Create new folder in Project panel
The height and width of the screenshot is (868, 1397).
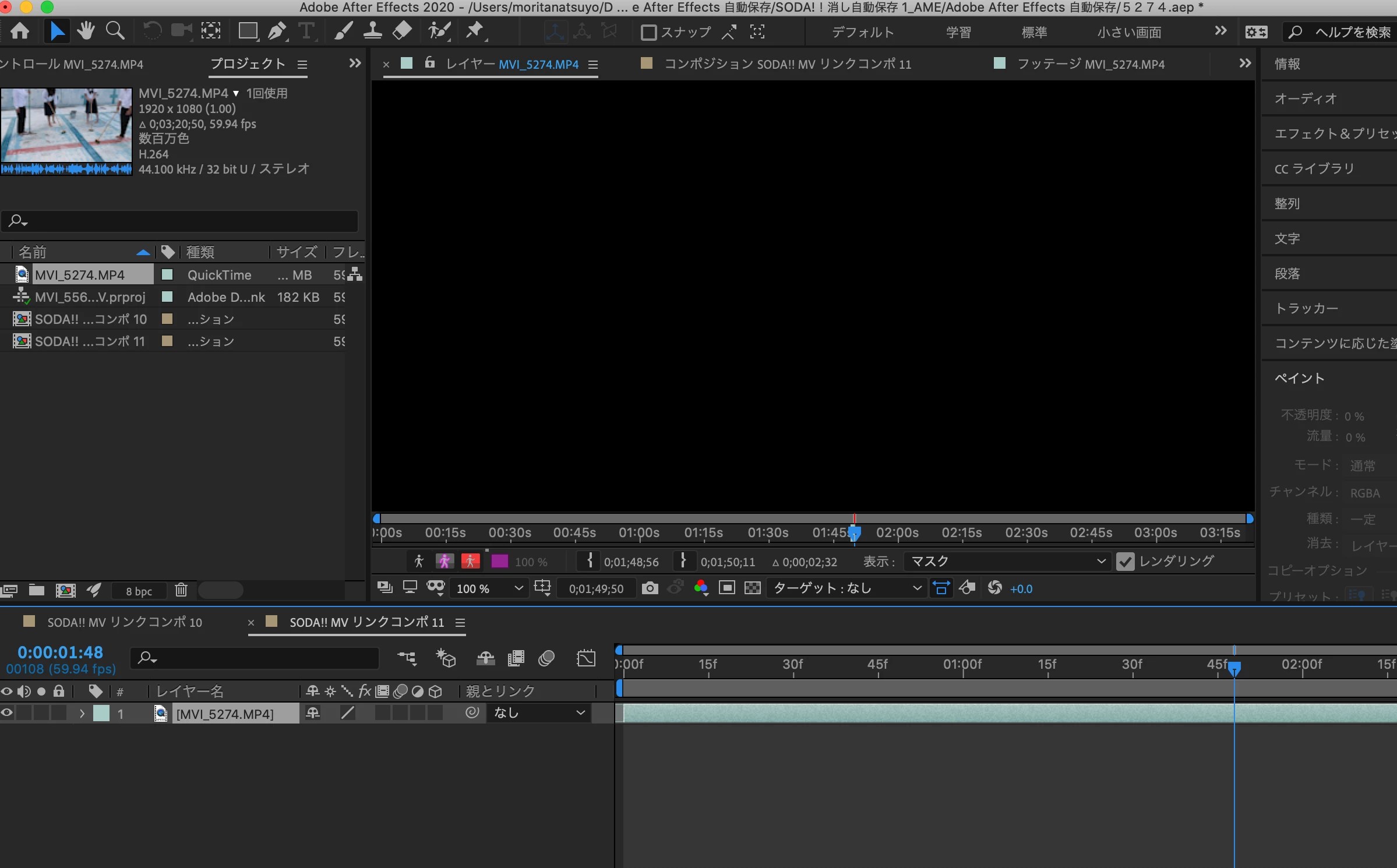coord(37,590)
